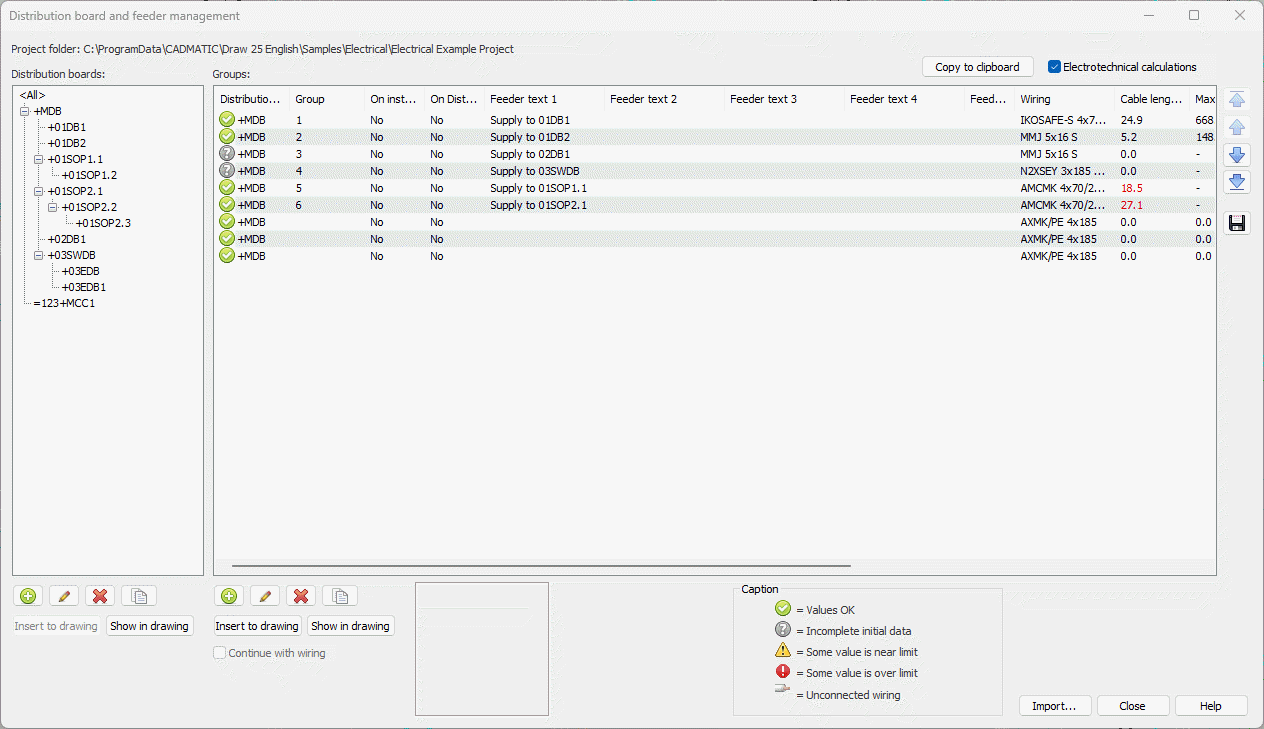Click the add distribution board green plus icon

28,596
